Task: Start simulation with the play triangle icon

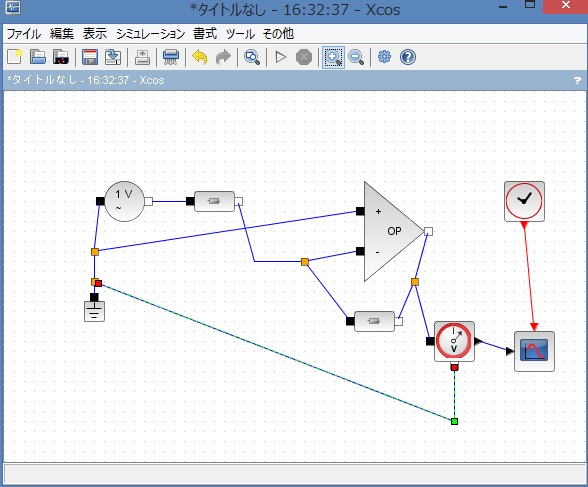Action: (x=280, y=57)
